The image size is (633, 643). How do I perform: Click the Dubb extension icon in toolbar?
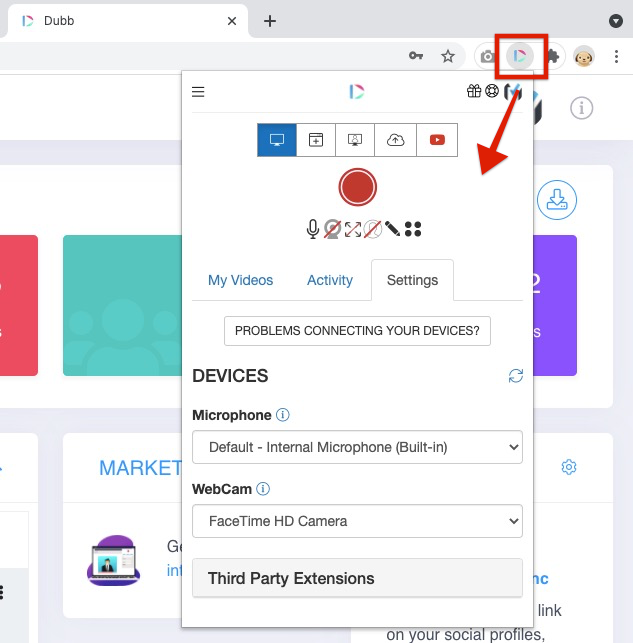tap(519, 56)
